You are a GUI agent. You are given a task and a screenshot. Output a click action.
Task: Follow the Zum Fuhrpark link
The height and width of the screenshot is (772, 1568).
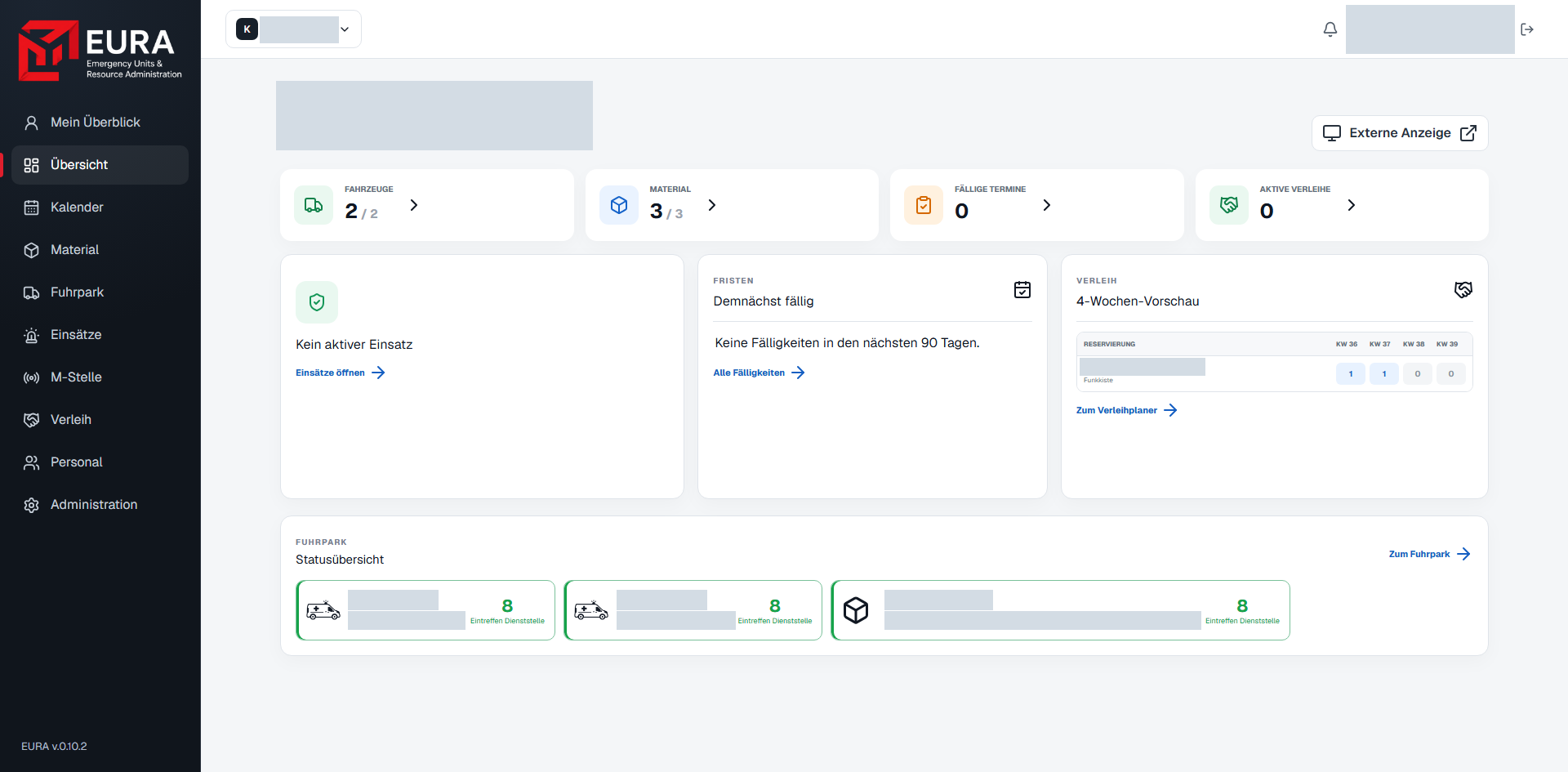(1430, 554)
